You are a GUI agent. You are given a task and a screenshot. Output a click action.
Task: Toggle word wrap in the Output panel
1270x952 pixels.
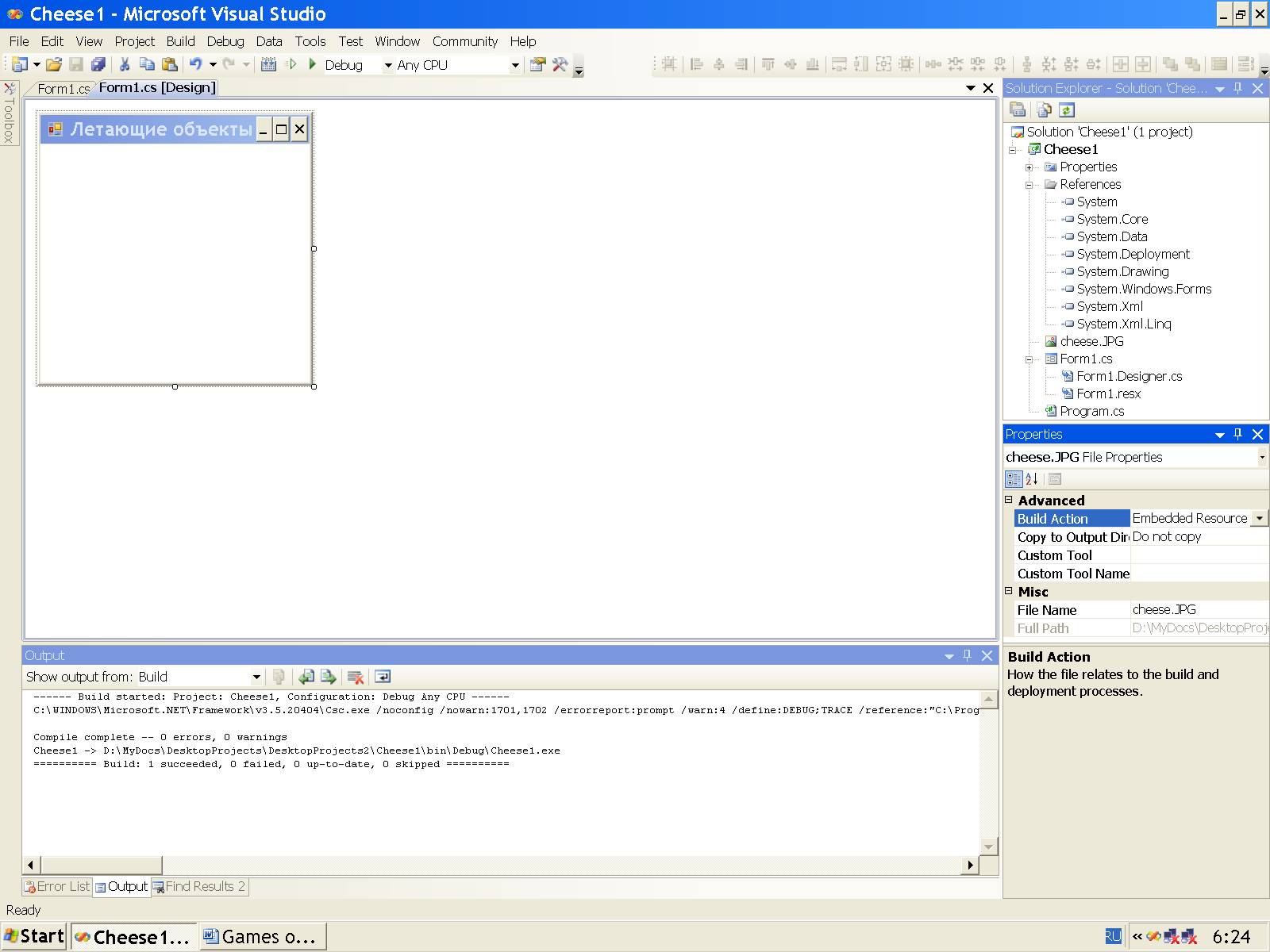383,677
